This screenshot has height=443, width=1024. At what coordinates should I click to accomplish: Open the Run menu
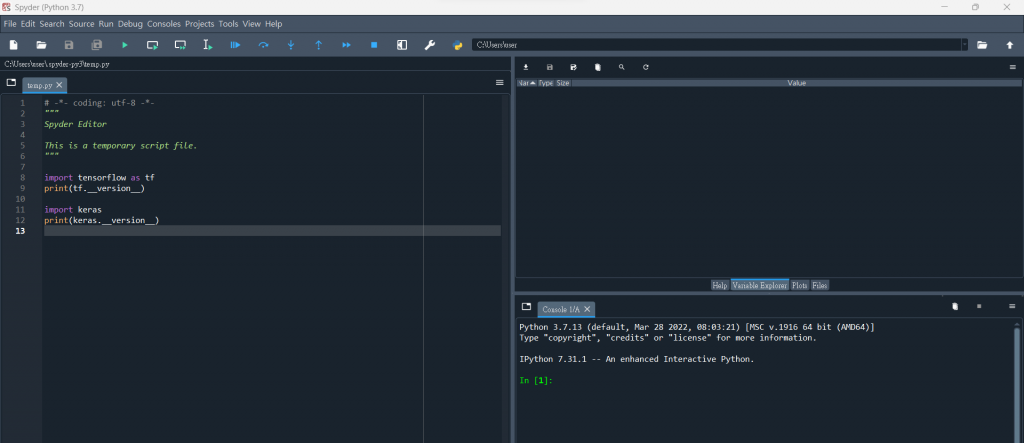pos(106,24)
